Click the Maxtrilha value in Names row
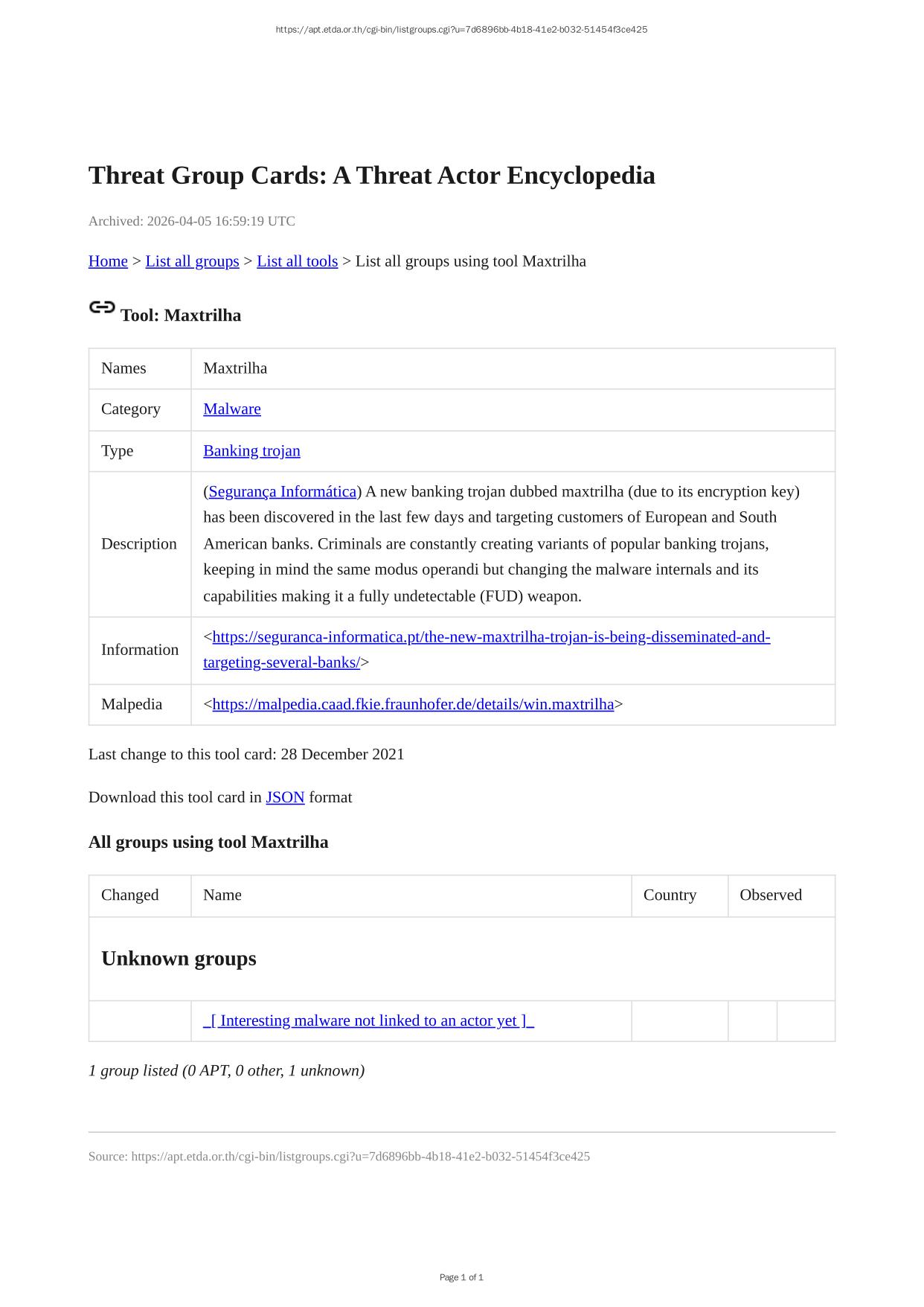The height and width of the screenshot is (1307, 924). click(235, 368)
